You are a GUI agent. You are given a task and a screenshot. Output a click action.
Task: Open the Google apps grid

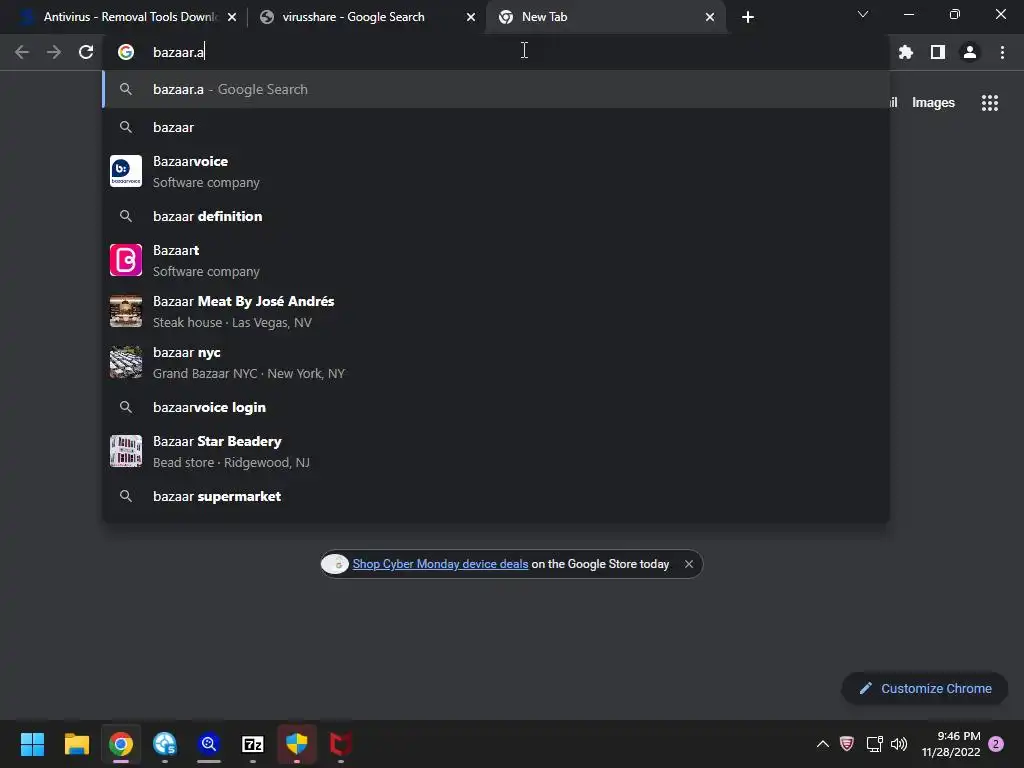[x=989, y=103]
